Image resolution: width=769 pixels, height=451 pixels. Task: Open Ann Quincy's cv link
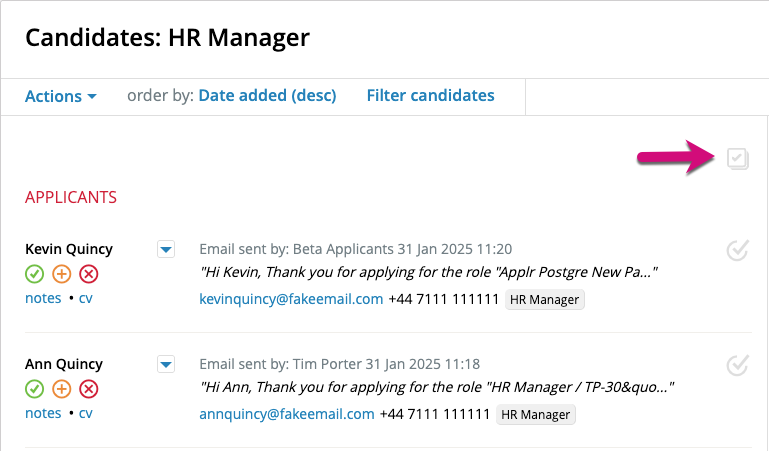(x=86, y=413)
